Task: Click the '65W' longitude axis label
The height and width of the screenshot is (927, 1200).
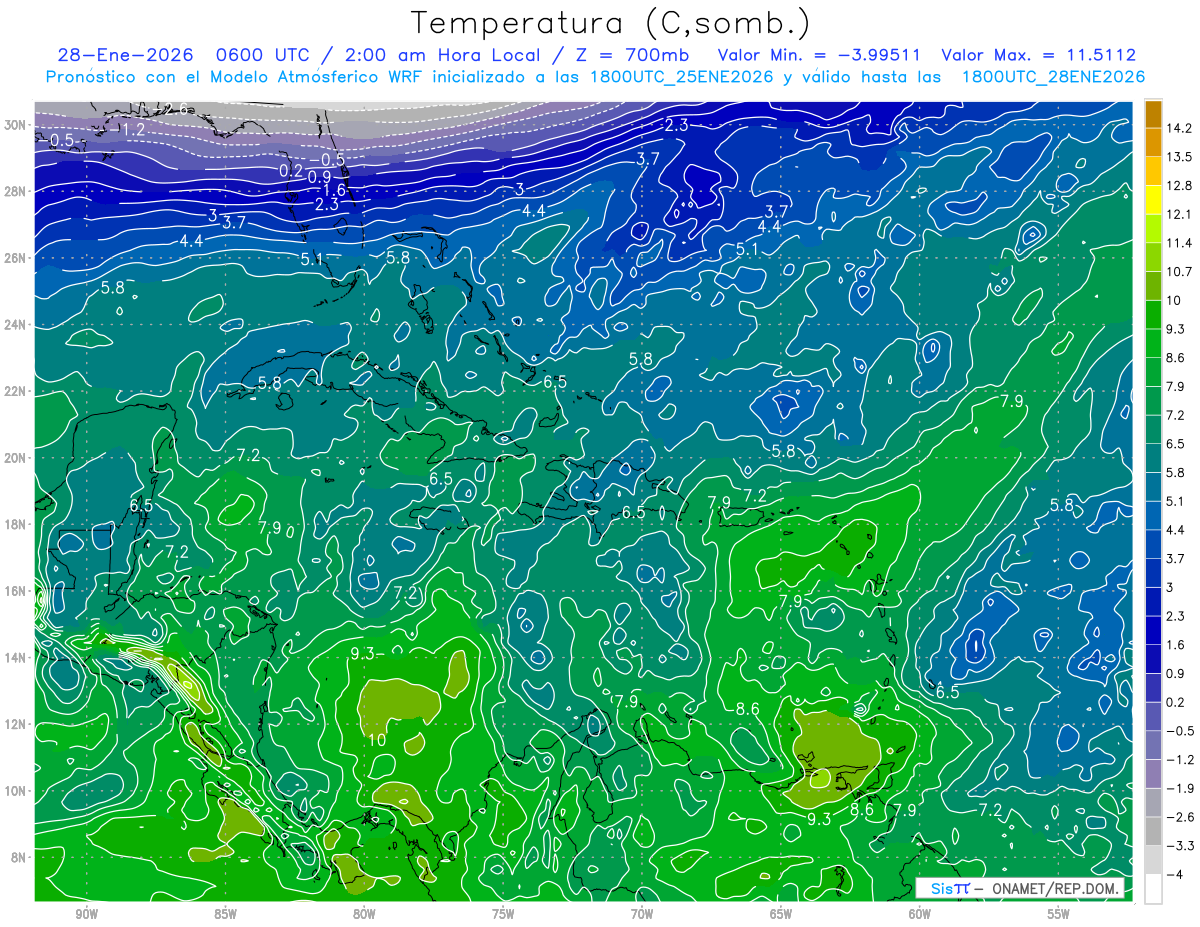Action: click(781, 912)
